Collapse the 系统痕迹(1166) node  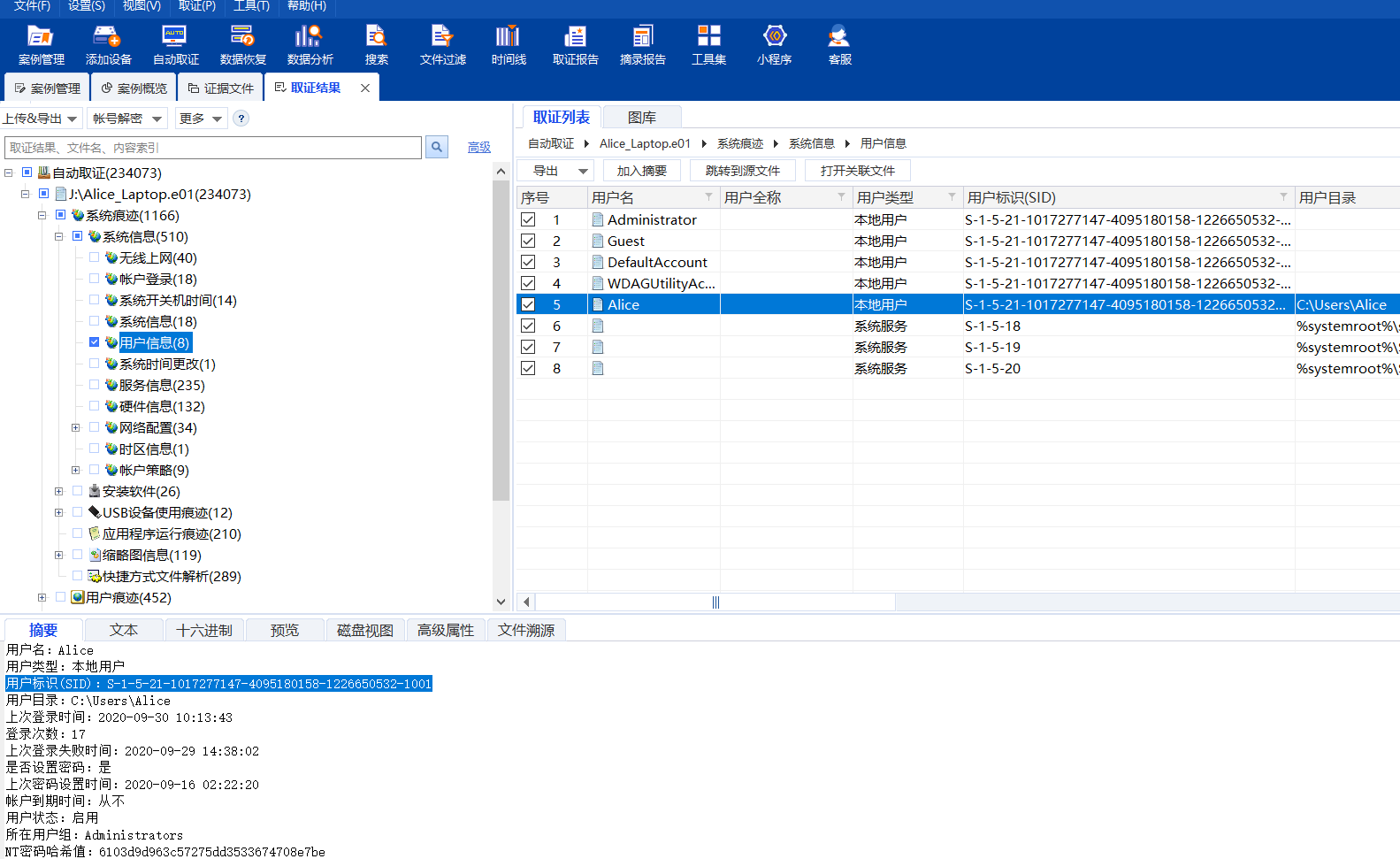point(42,215)
